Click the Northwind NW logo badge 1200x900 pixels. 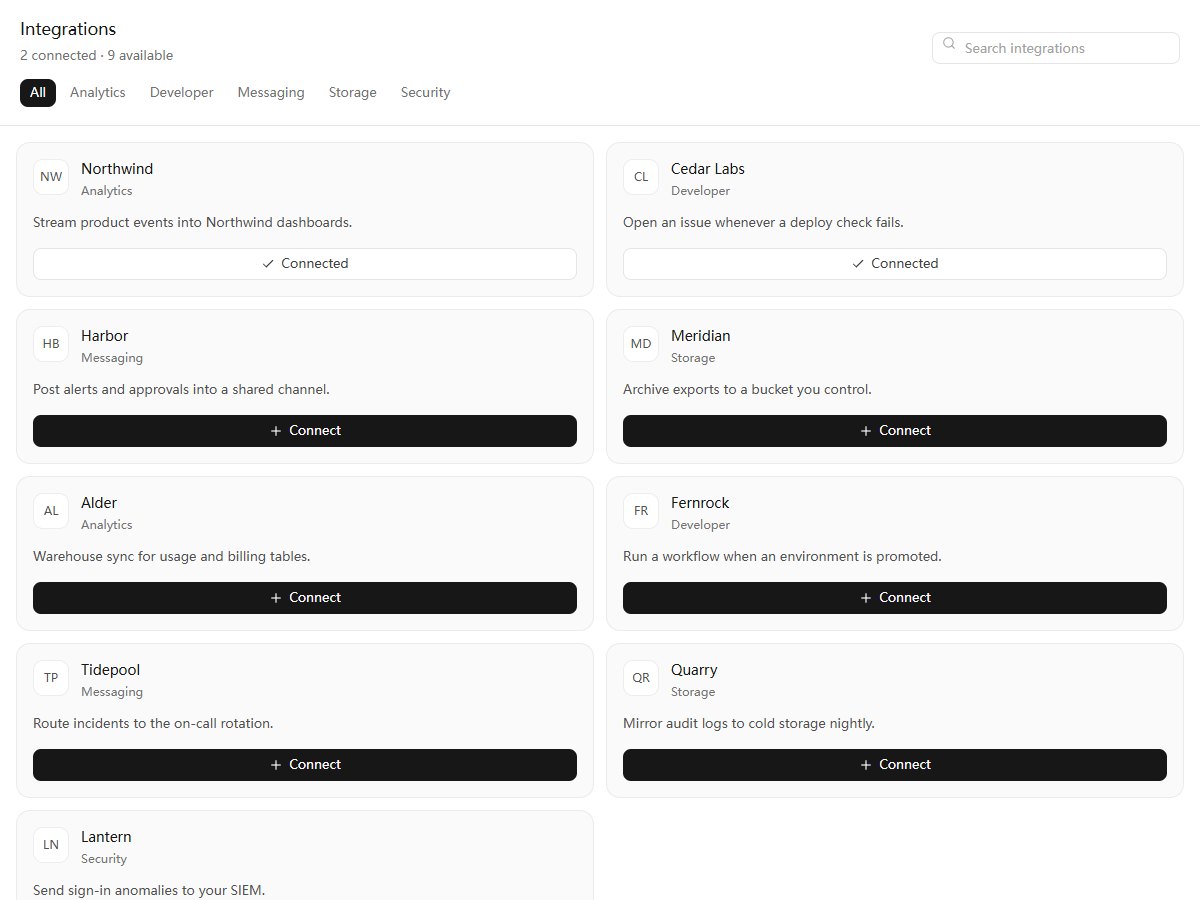pos(51,177)
